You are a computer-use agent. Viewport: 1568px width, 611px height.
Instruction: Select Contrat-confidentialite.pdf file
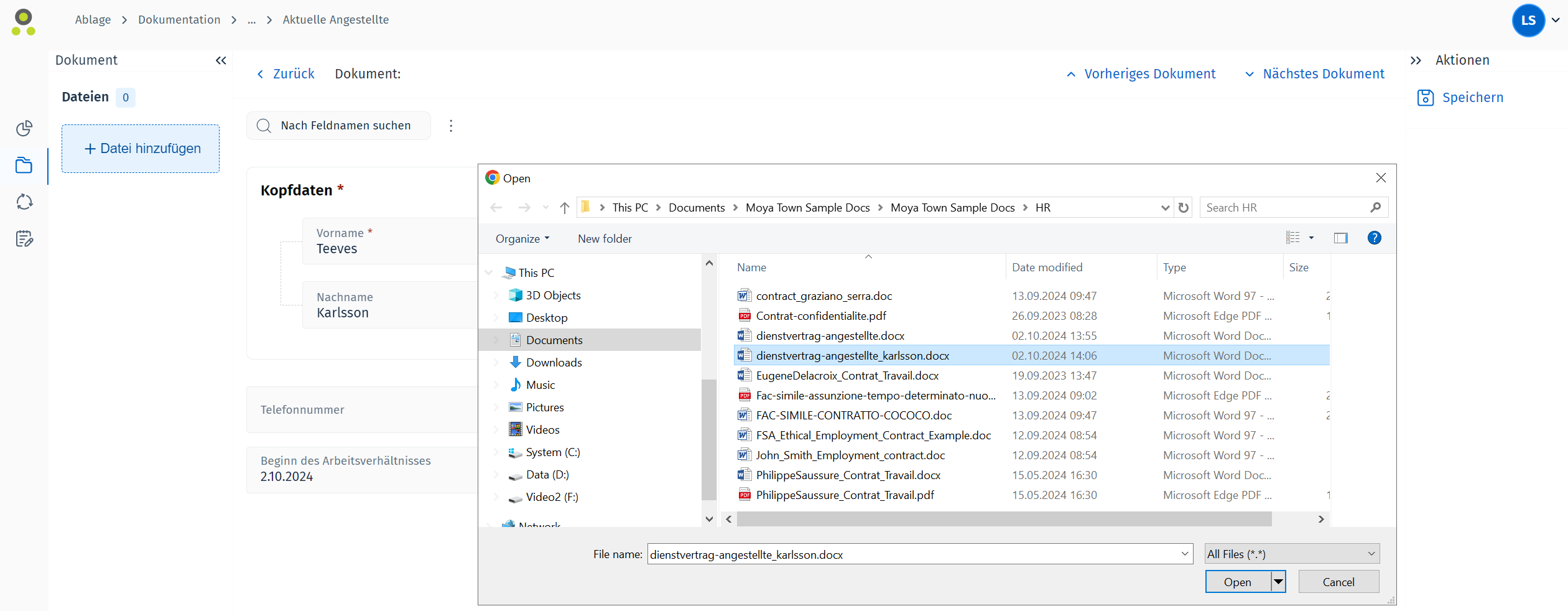coord(821,316)
